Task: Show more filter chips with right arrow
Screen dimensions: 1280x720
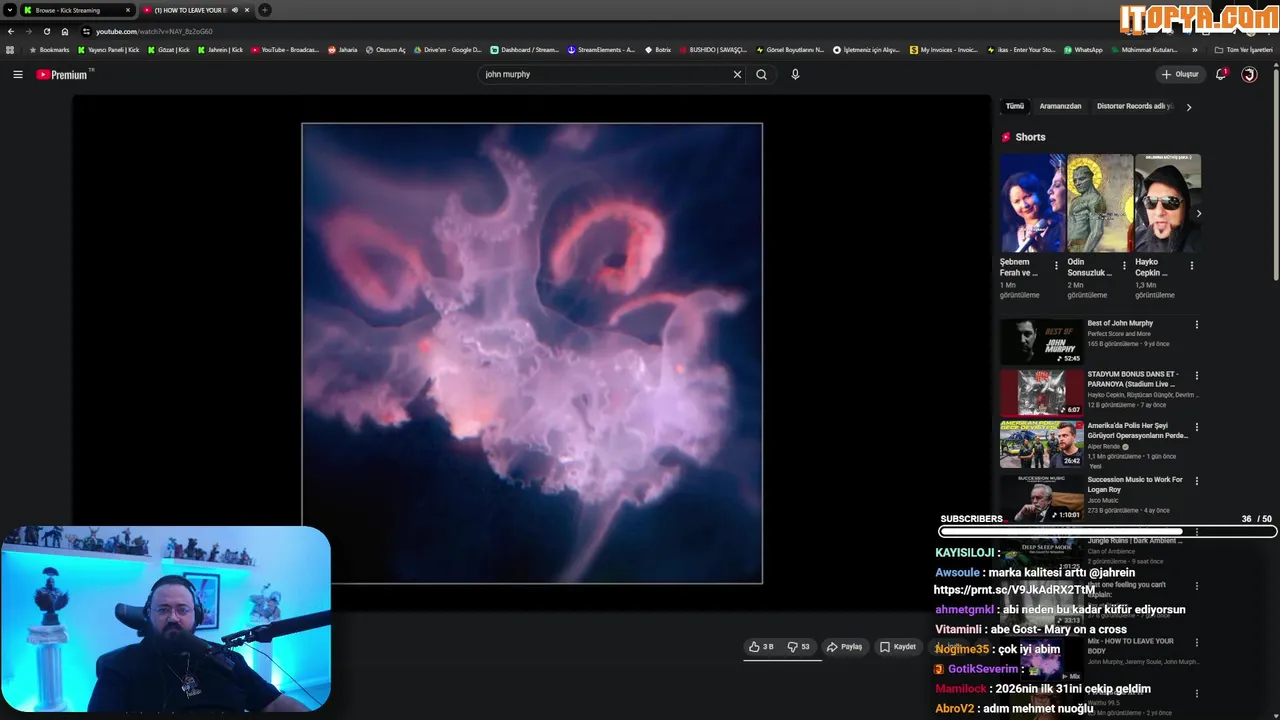Action: click(1188, 107)
